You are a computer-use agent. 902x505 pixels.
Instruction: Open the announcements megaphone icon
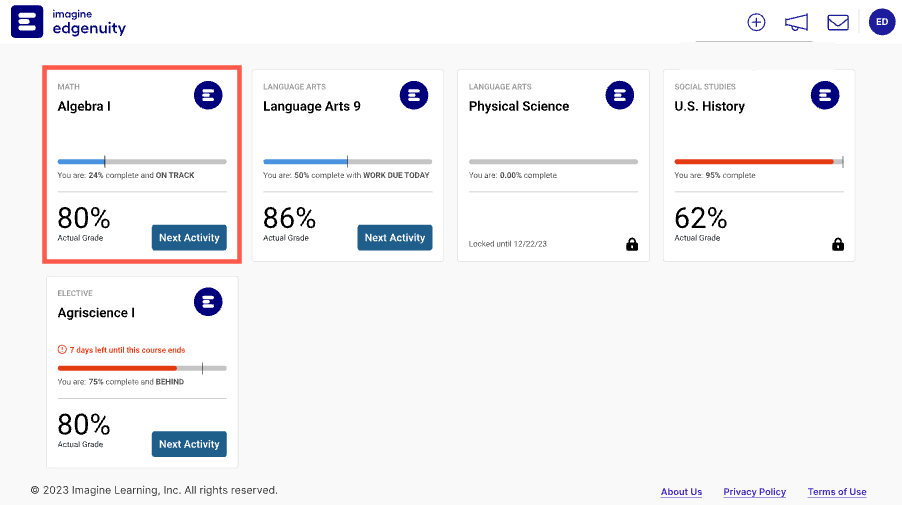pyautogui.click(x=796, y=22)
